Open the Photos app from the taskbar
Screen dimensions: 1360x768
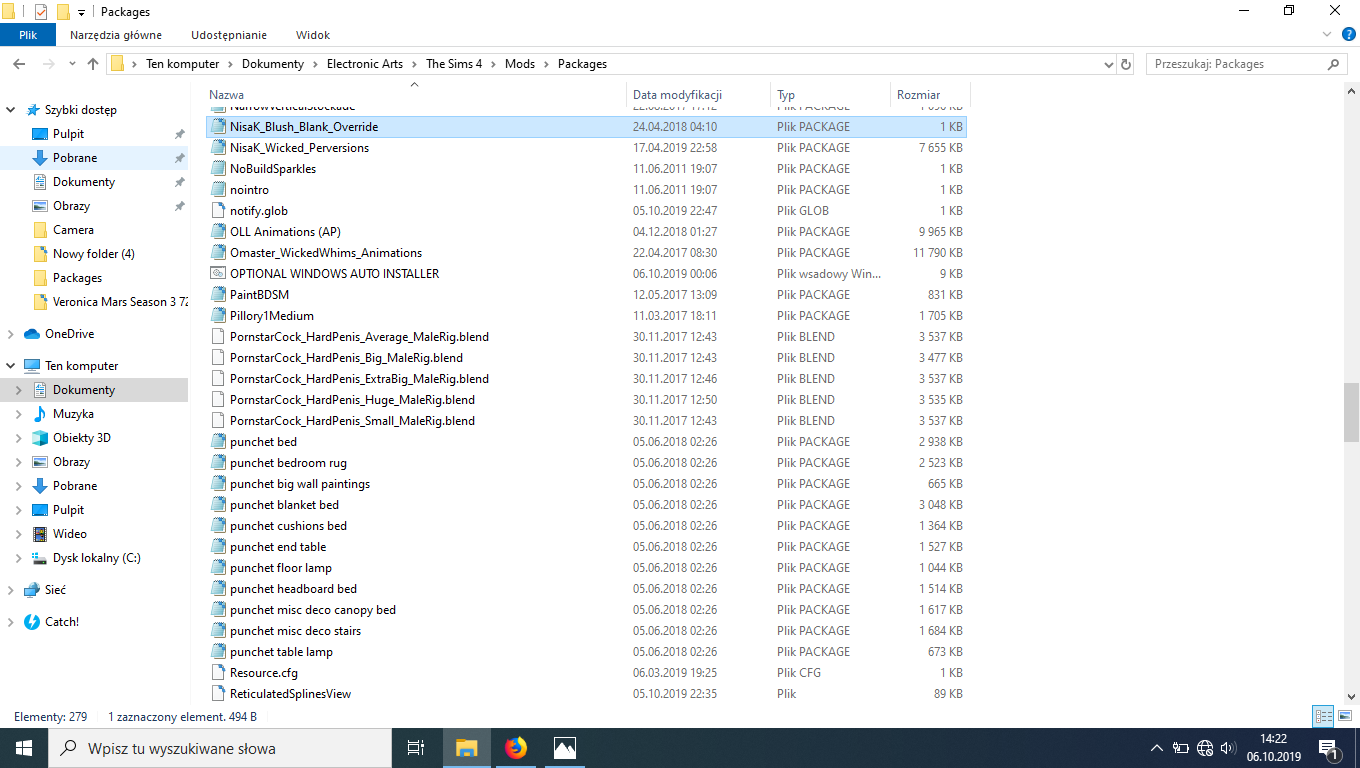[564, 747]
